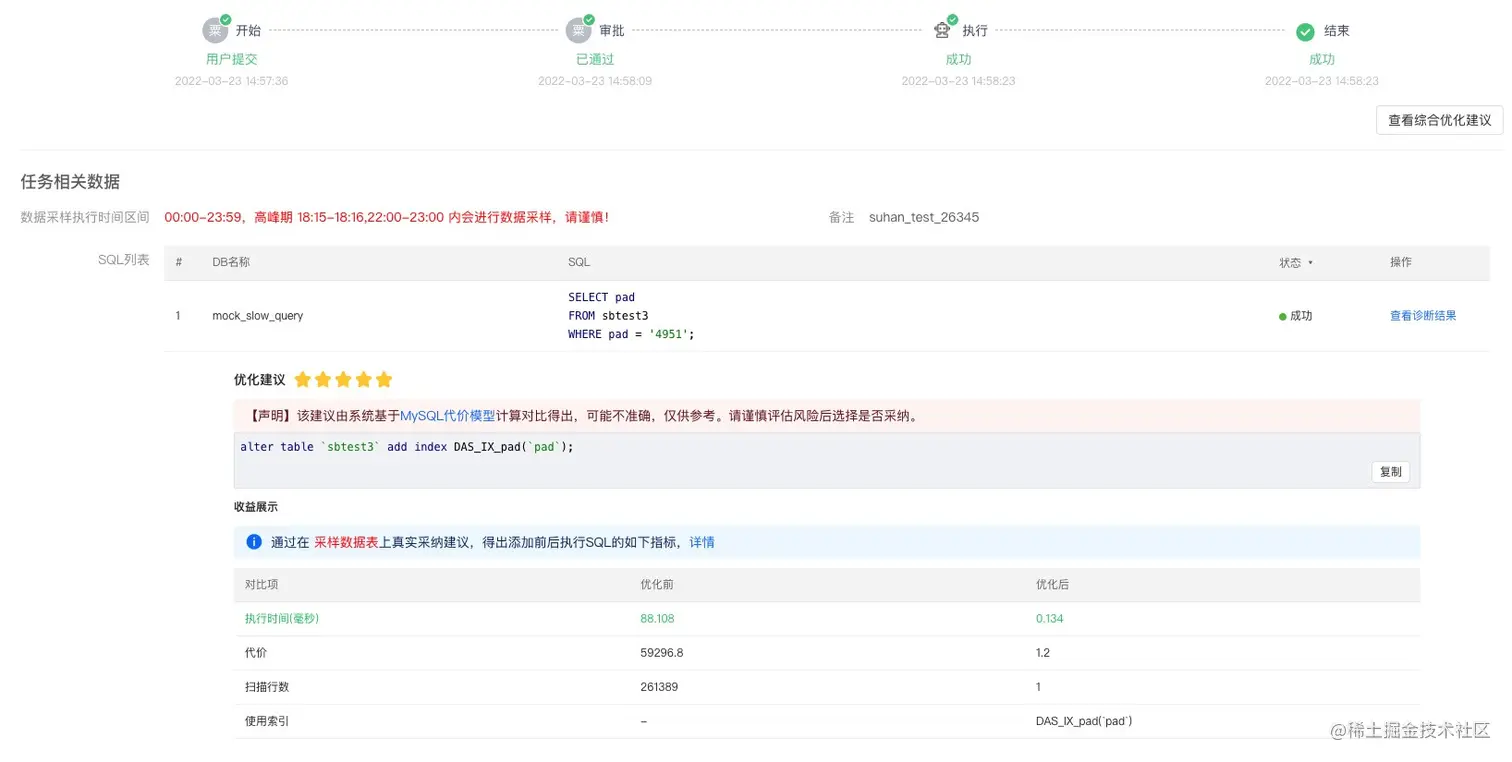Click the 结束 step green check icon

[x=1305, y=32]
